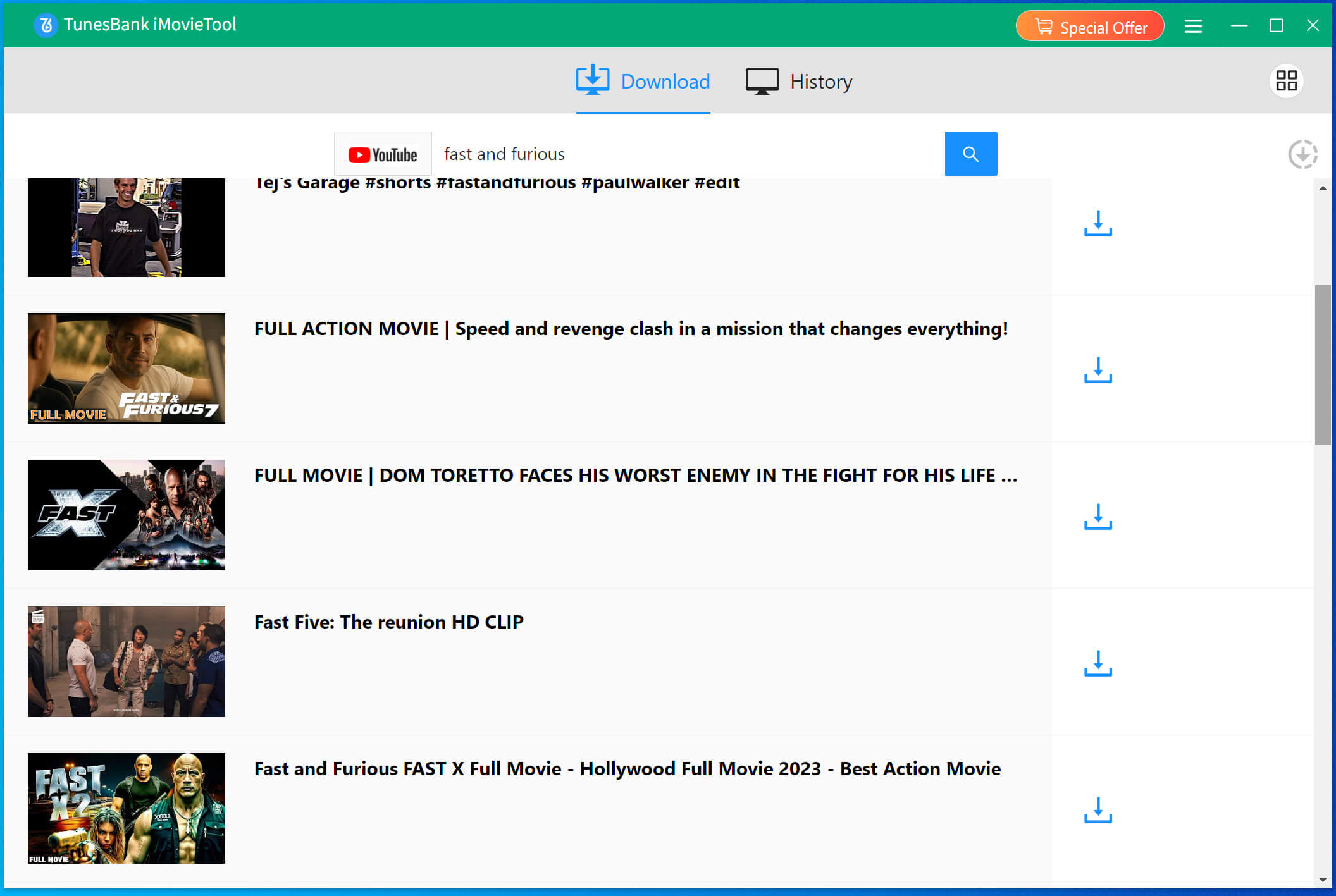Image resolution: width=1336 pixels, height=896 pixels.
Task: Download the Tej's Garage shorts video
Action: point(1098,224)
